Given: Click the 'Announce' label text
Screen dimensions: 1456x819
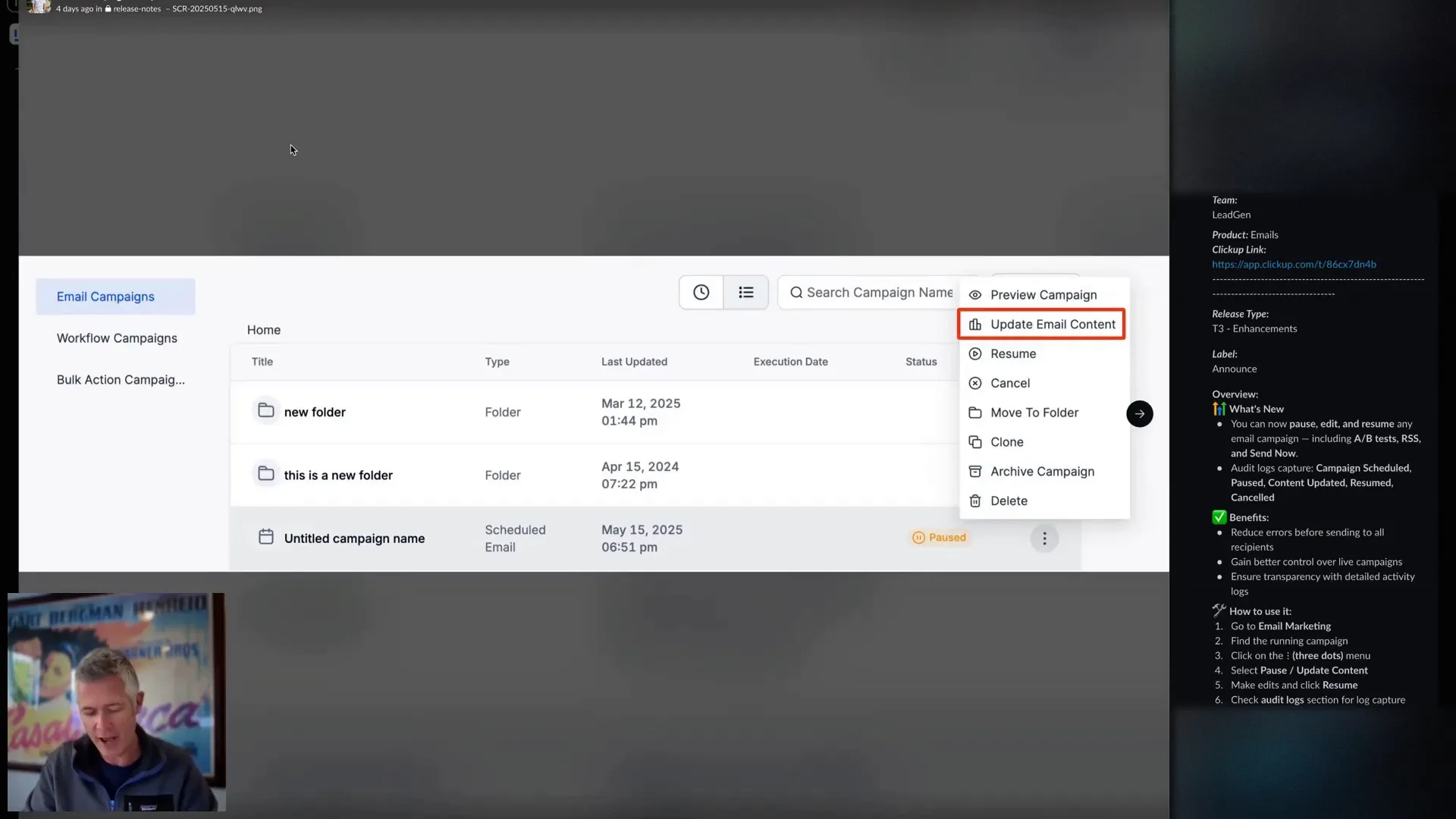Looking at the screenshot, I should pos(1234,369).
